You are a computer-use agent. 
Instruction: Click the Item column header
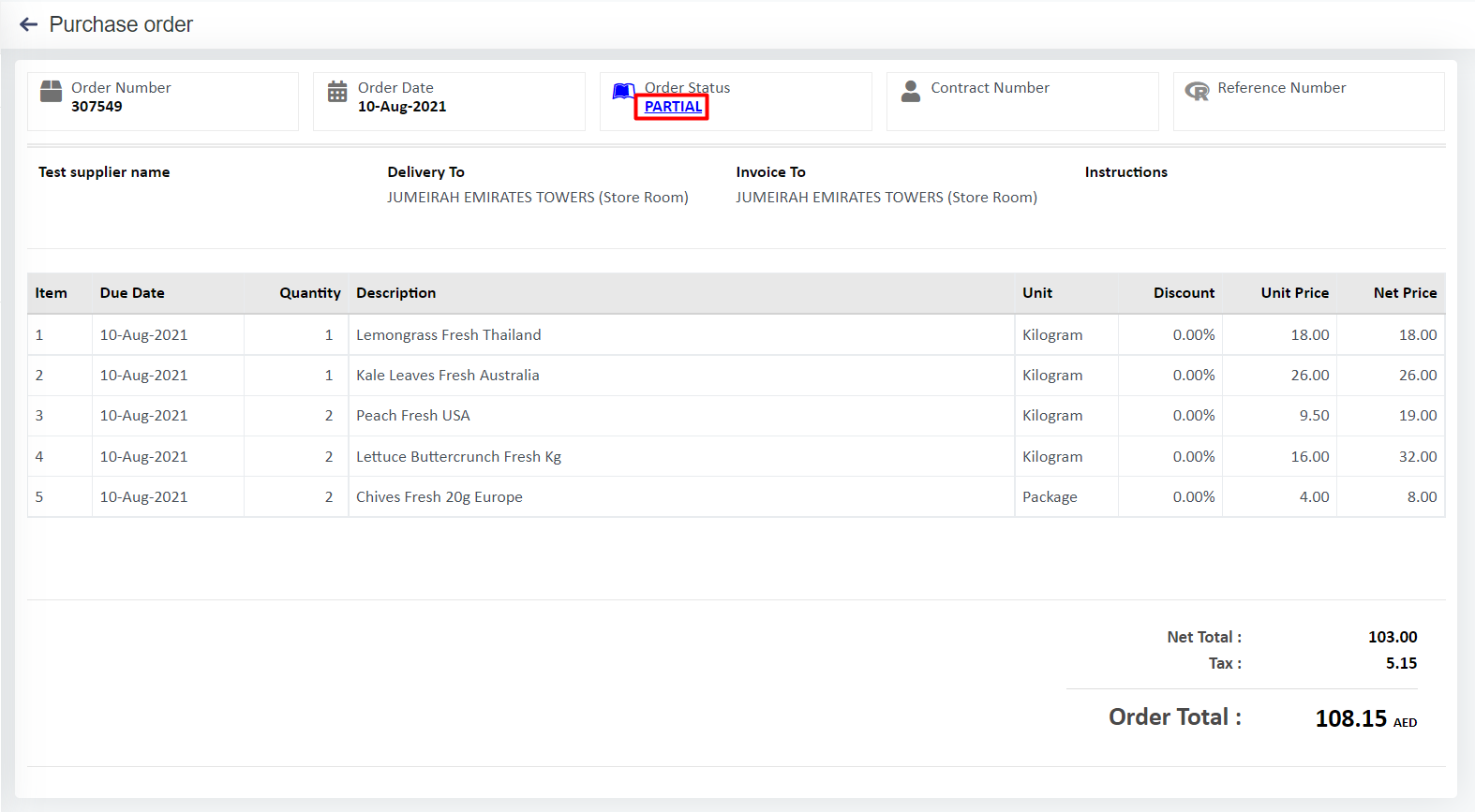tap(52, 293)
